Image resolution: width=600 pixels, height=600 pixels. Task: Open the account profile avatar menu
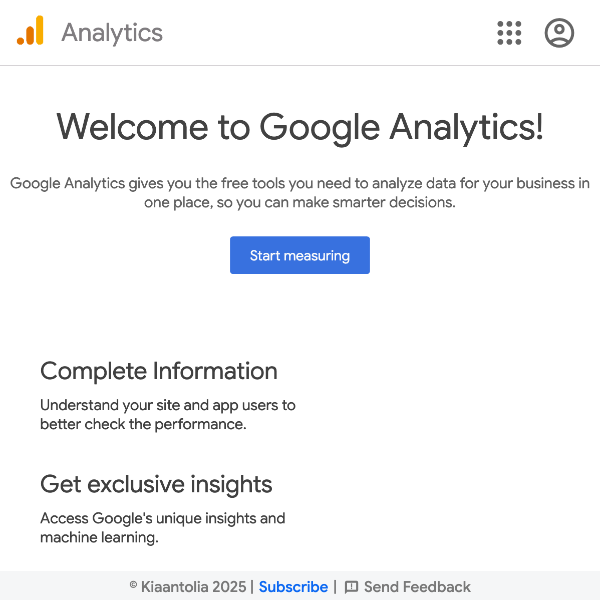(x=559, y=33)
